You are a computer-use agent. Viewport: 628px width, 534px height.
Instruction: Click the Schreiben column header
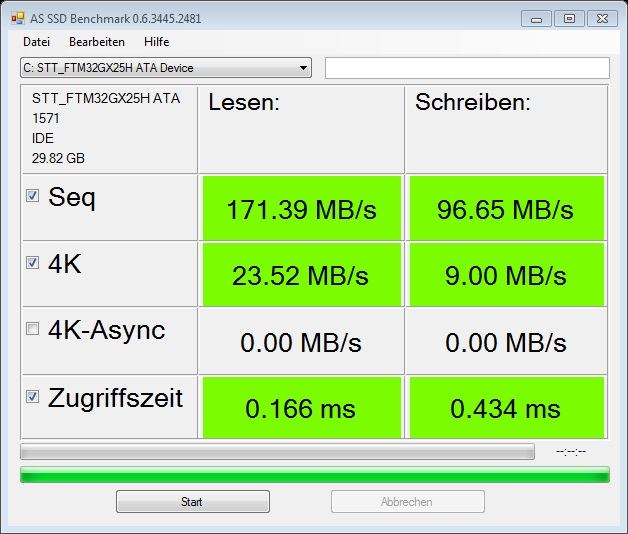click(x=473, y=103)
